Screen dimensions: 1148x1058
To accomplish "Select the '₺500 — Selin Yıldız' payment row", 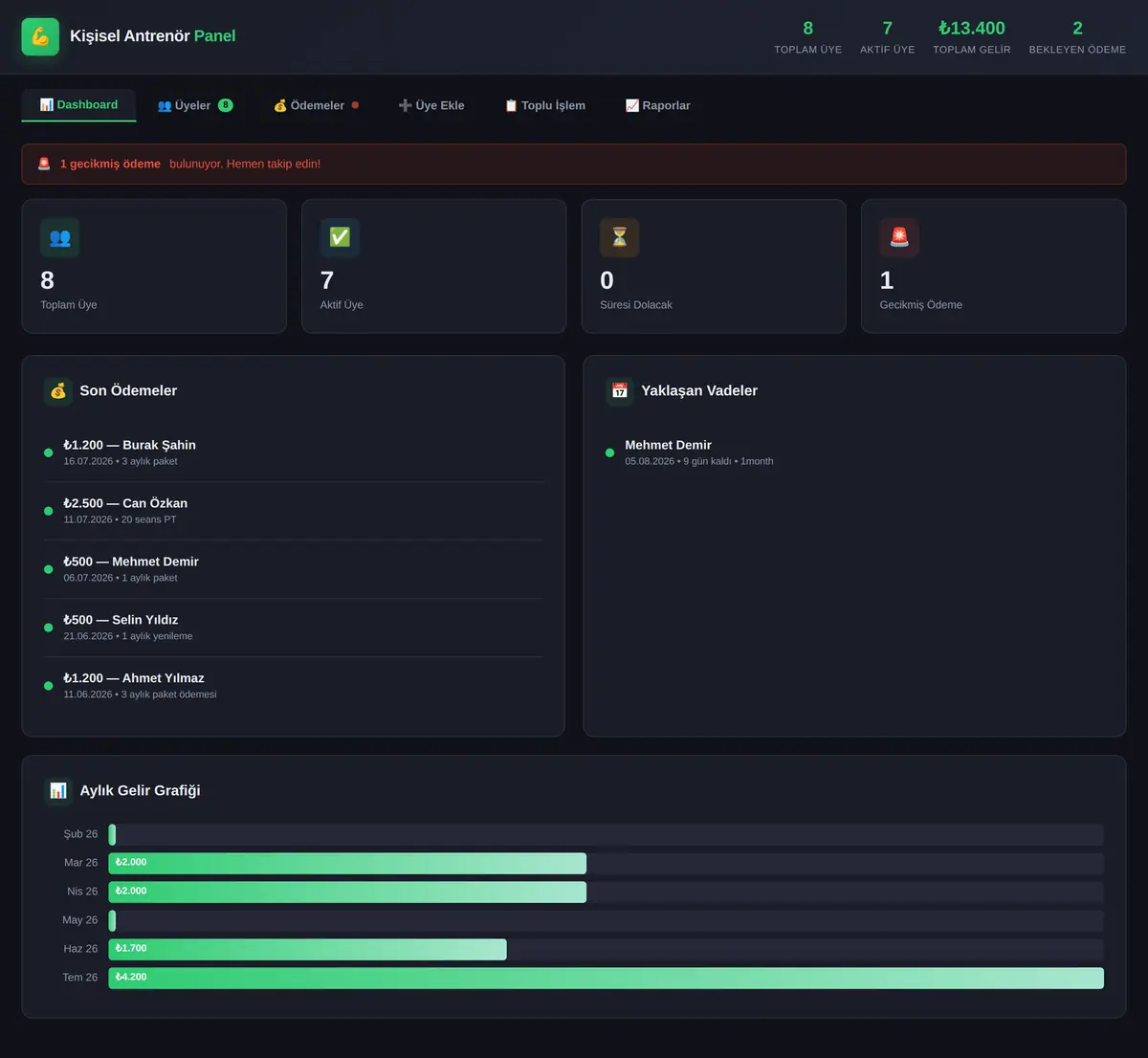I will click(294, 628).
